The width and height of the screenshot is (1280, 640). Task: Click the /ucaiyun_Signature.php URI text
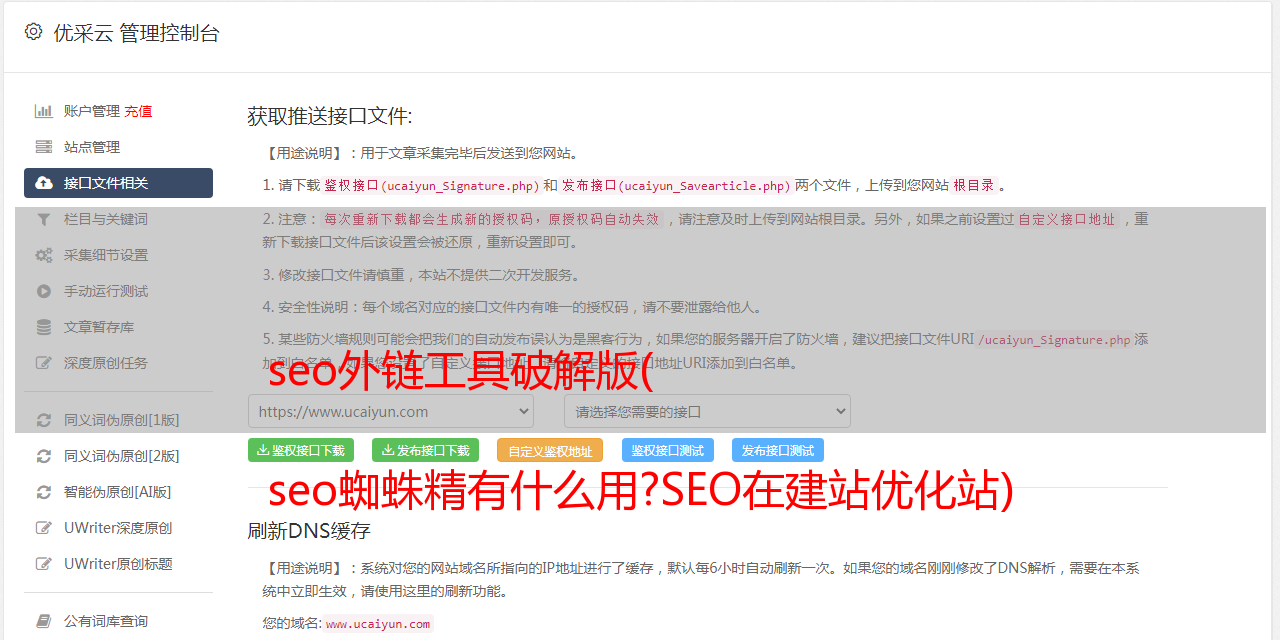click(1054, 339)
